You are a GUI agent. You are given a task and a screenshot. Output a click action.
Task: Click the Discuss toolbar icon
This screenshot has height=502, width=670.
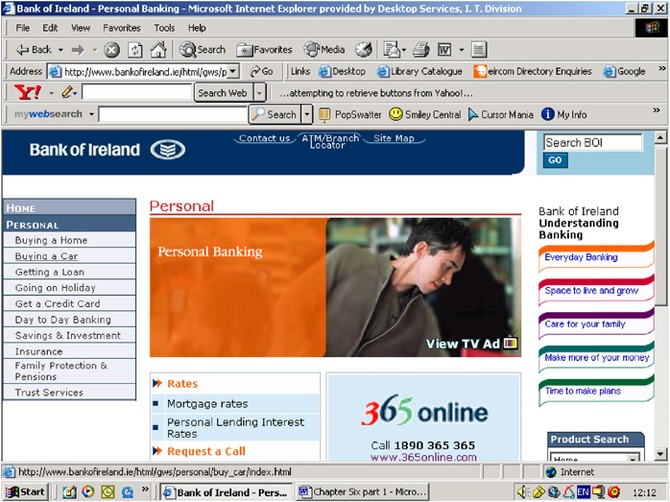pyautogui.click(x=479, y=50)
